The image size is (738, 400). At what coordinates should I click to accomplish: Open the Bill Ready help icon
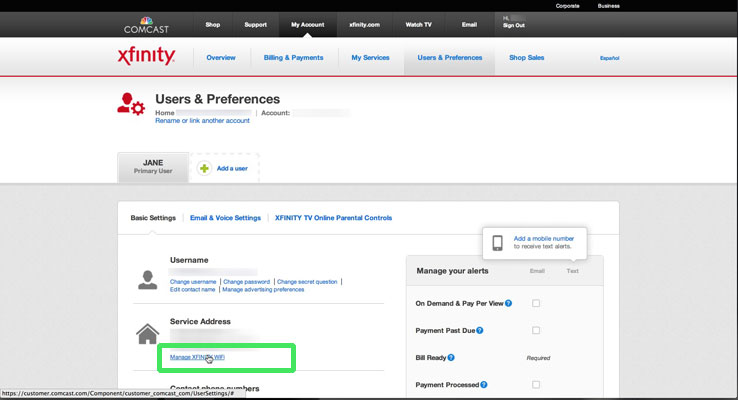pyautogui.click(x=451, y=357)
